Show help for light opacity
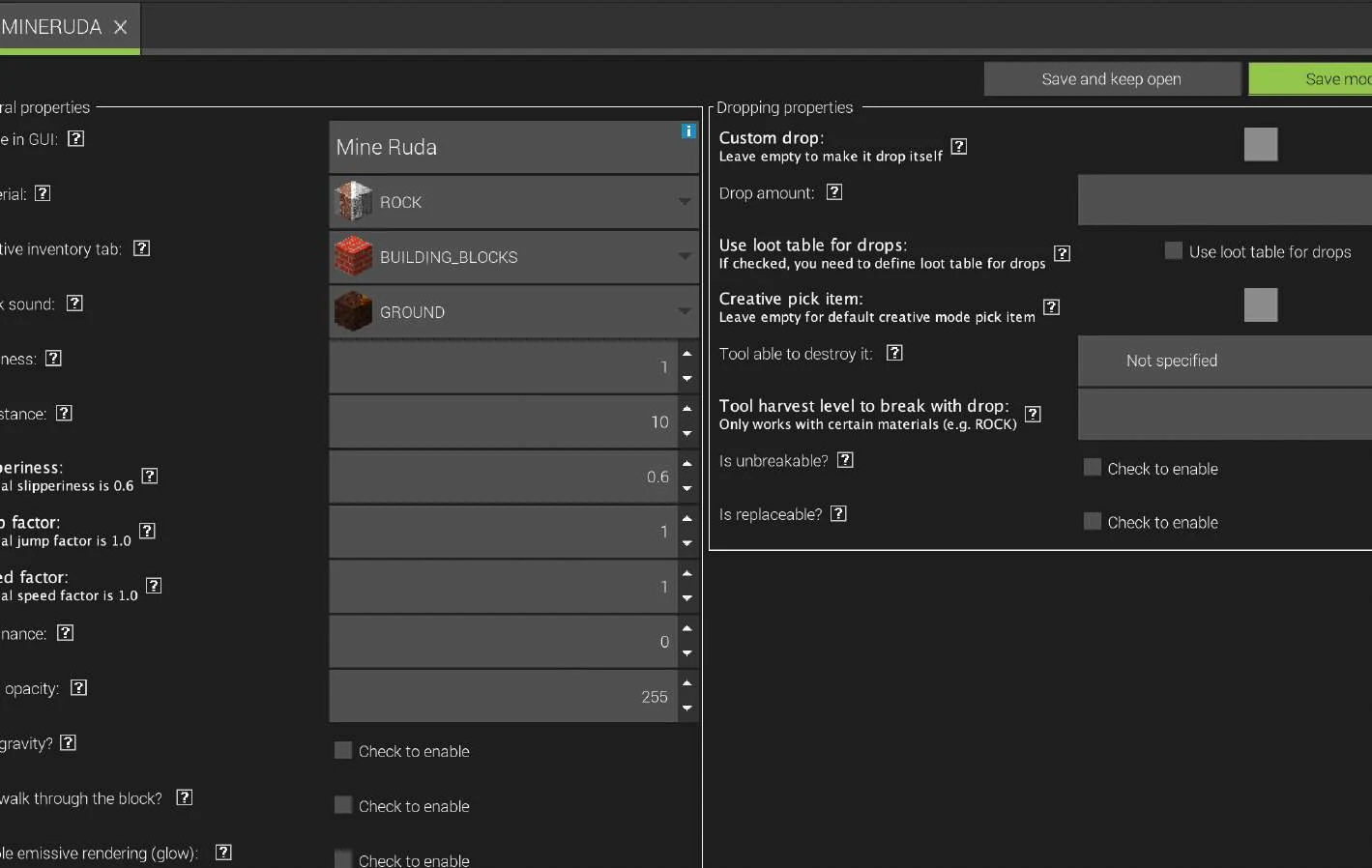This screenshot has height=868, width=1372. [x=79, y=688]
